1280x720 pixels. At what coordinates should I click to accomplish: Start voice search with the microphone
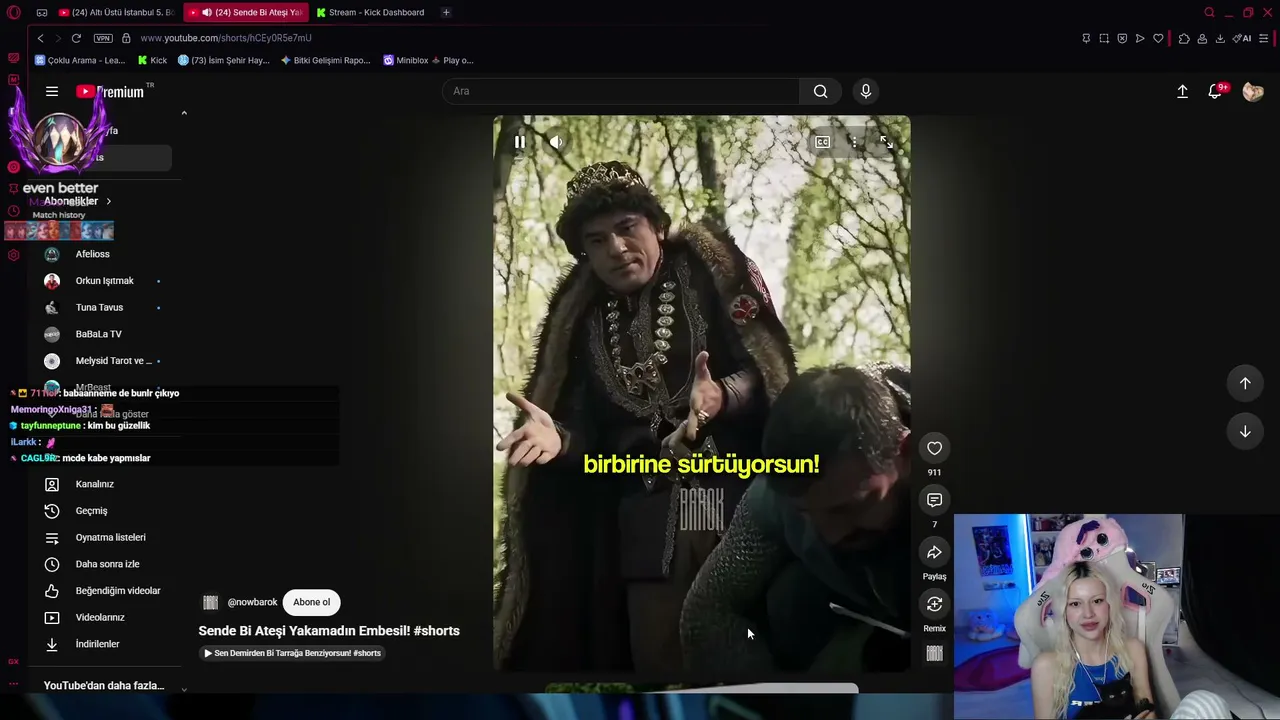pyautogui.click(x=866, y=91)
